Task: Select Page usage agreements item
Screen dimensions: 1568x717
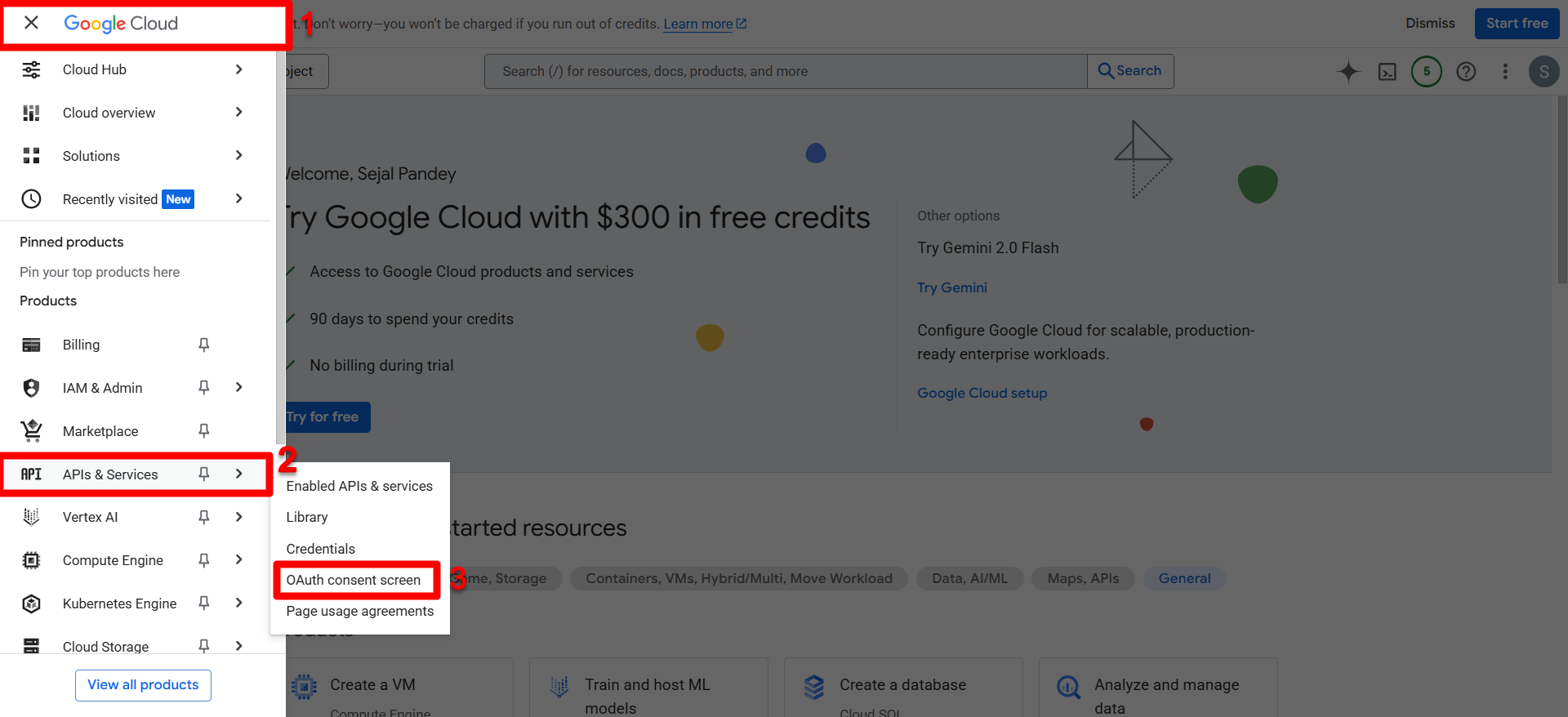Action: tap(359, 611)
